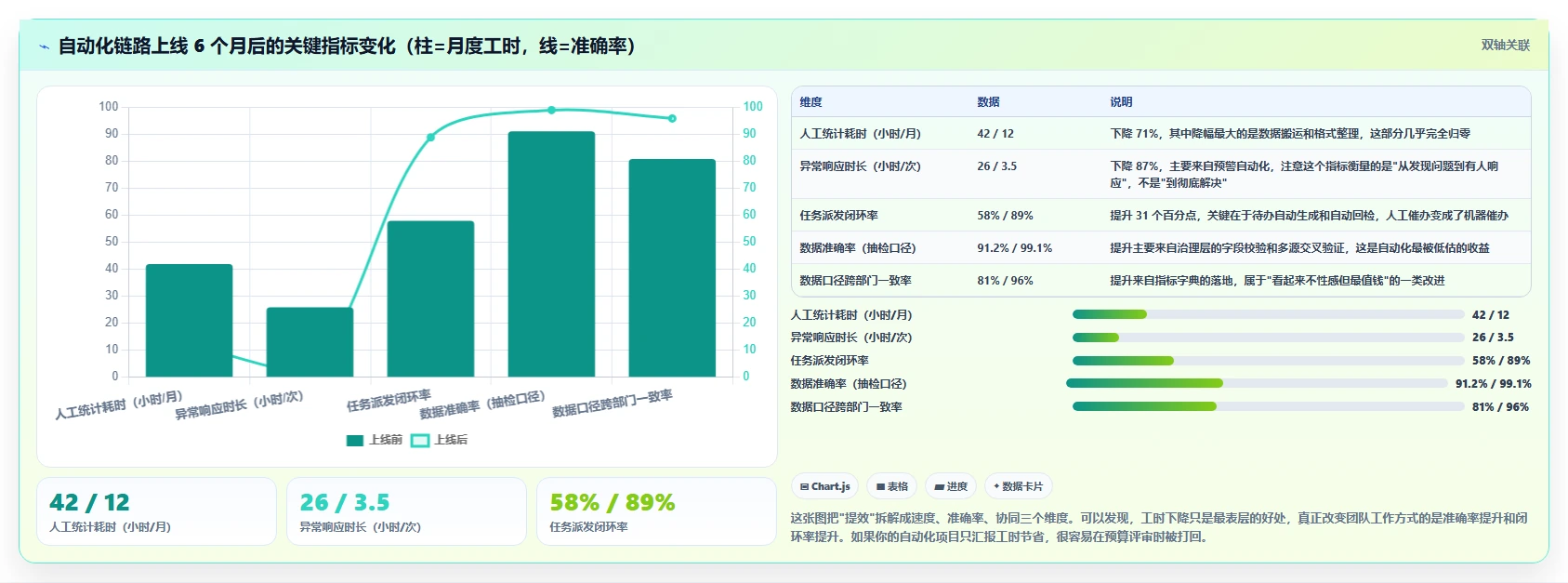This screenshot has height=583, width=1568.
Task: Click table cell 人工统计耗时（小时/月）
Action: [861, 134]
